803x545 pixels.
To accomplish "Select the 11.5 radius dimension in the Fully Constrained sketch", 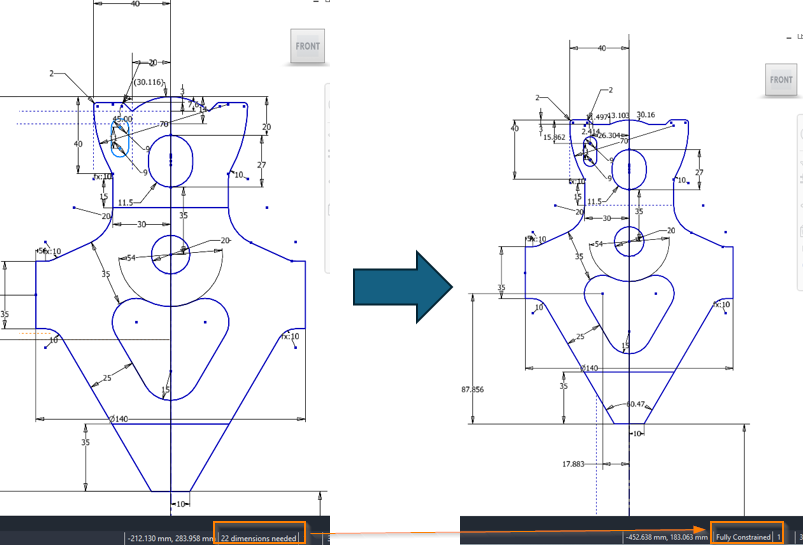I will pos(594,201).
